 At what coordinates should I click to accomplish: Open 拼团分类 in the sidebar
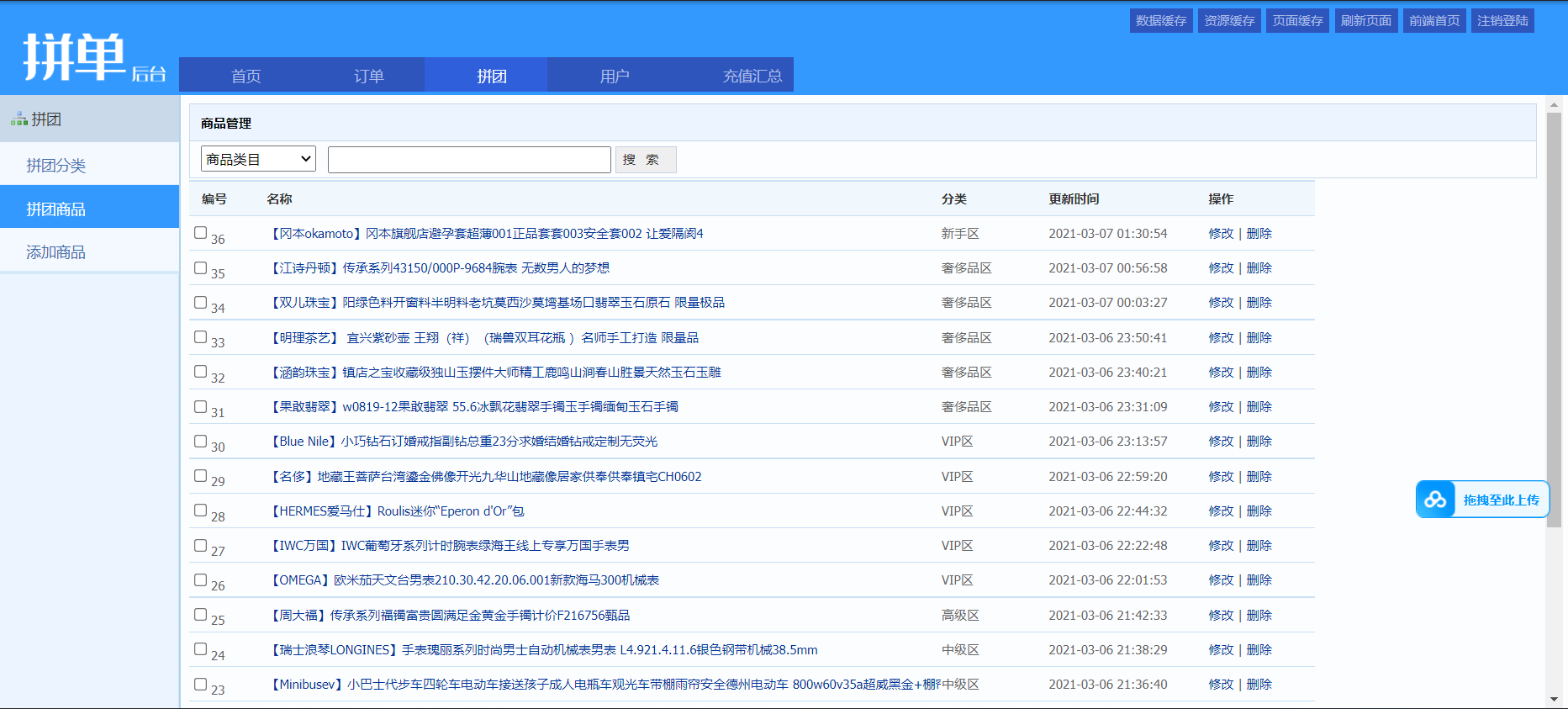89,165
